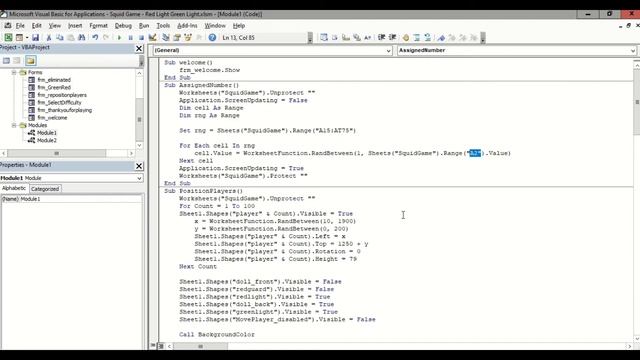Screen dimensions: 640x360
Task: Open the Tools menu
Action: (163, 25)
